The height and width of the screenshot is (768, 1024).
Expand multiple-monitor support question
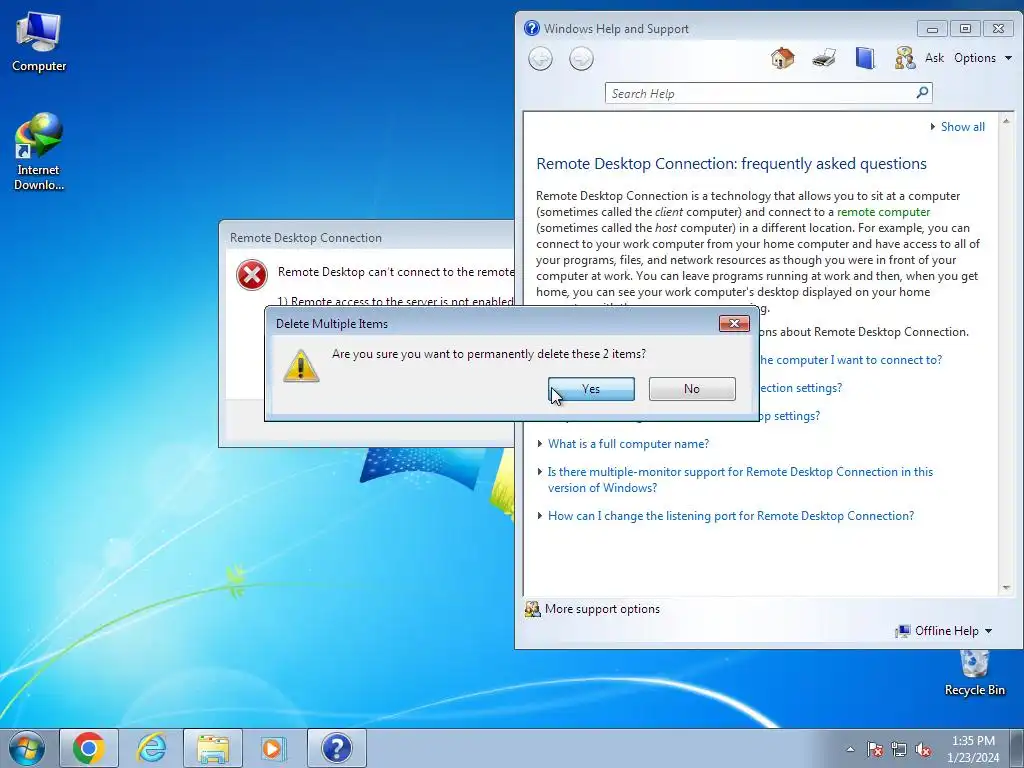740,479
